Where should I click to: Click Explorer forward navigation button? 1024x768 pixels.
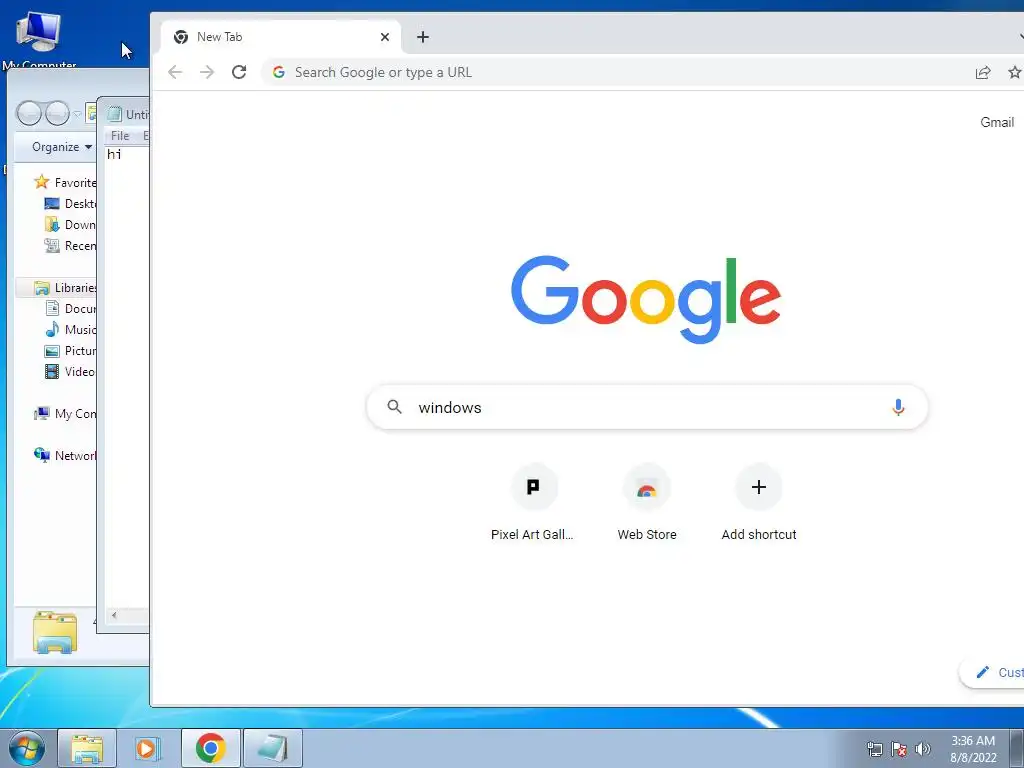(x=57, y=114)
